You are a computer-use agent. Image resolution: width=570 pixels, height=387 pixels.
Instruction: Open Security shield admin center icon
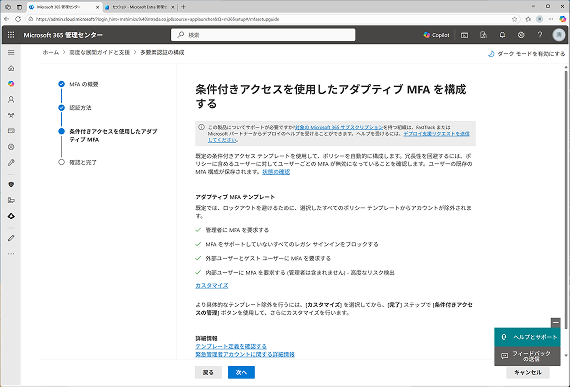click(x=11, y=185)
